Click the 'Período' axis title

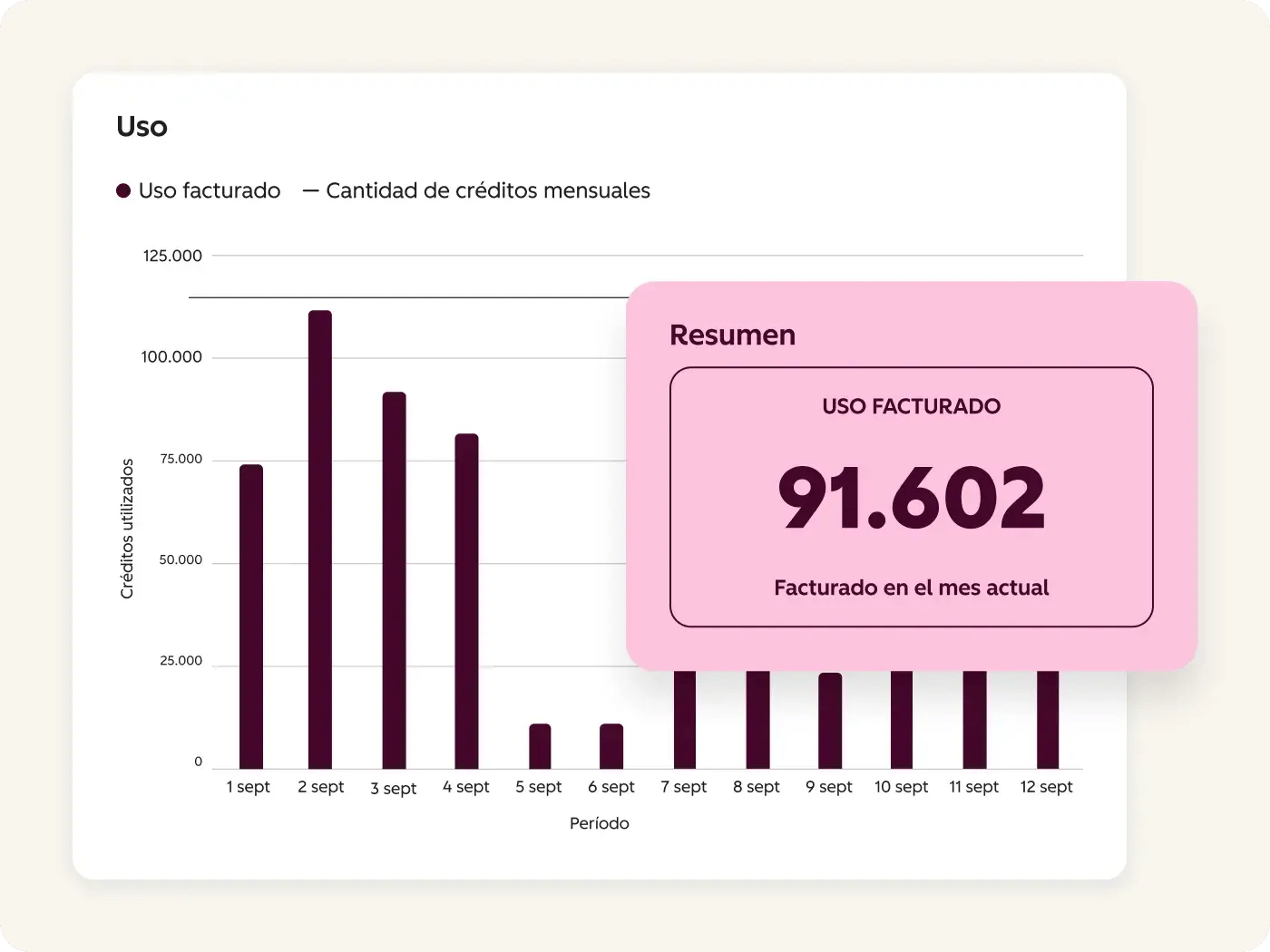[x=600, y=823]
